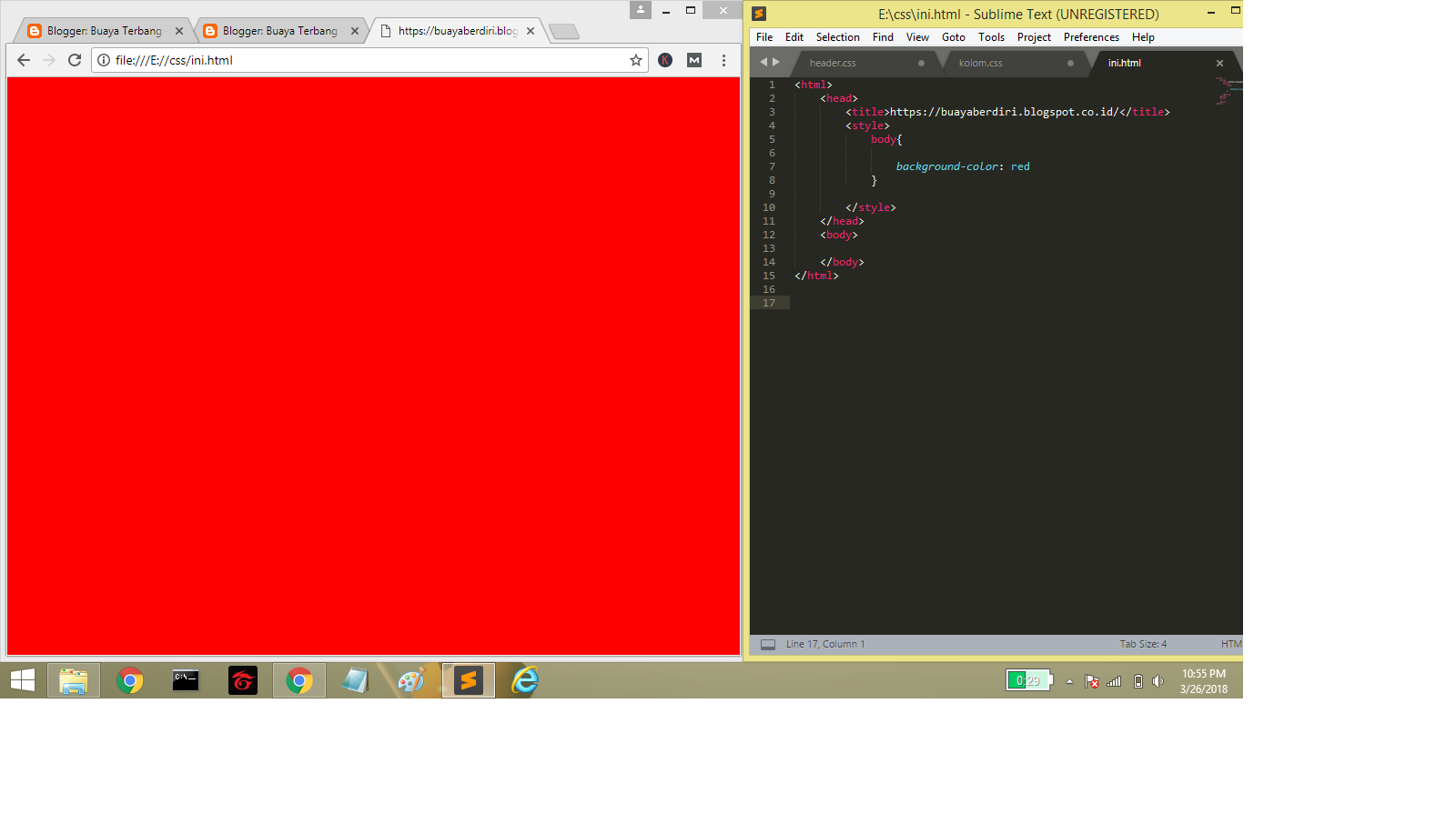Click the Chrome forward arrow
Viewport: 1456px width, 814px height.
pyautogui.click(x=49, y=60)
